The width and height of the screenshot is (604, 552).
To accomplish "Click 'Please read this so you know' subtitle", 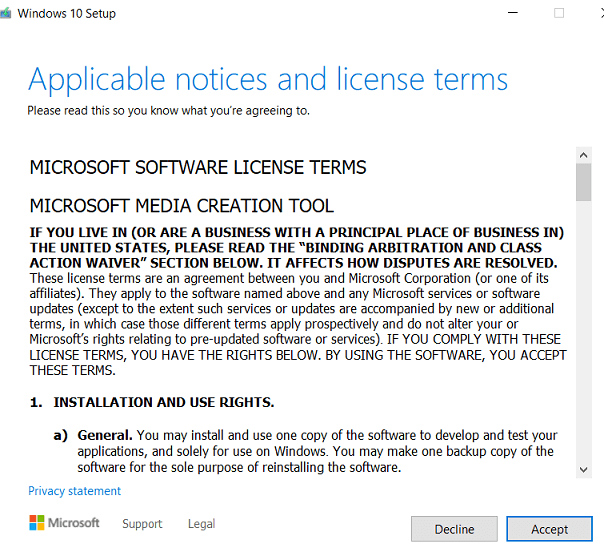I will [168, 111].
